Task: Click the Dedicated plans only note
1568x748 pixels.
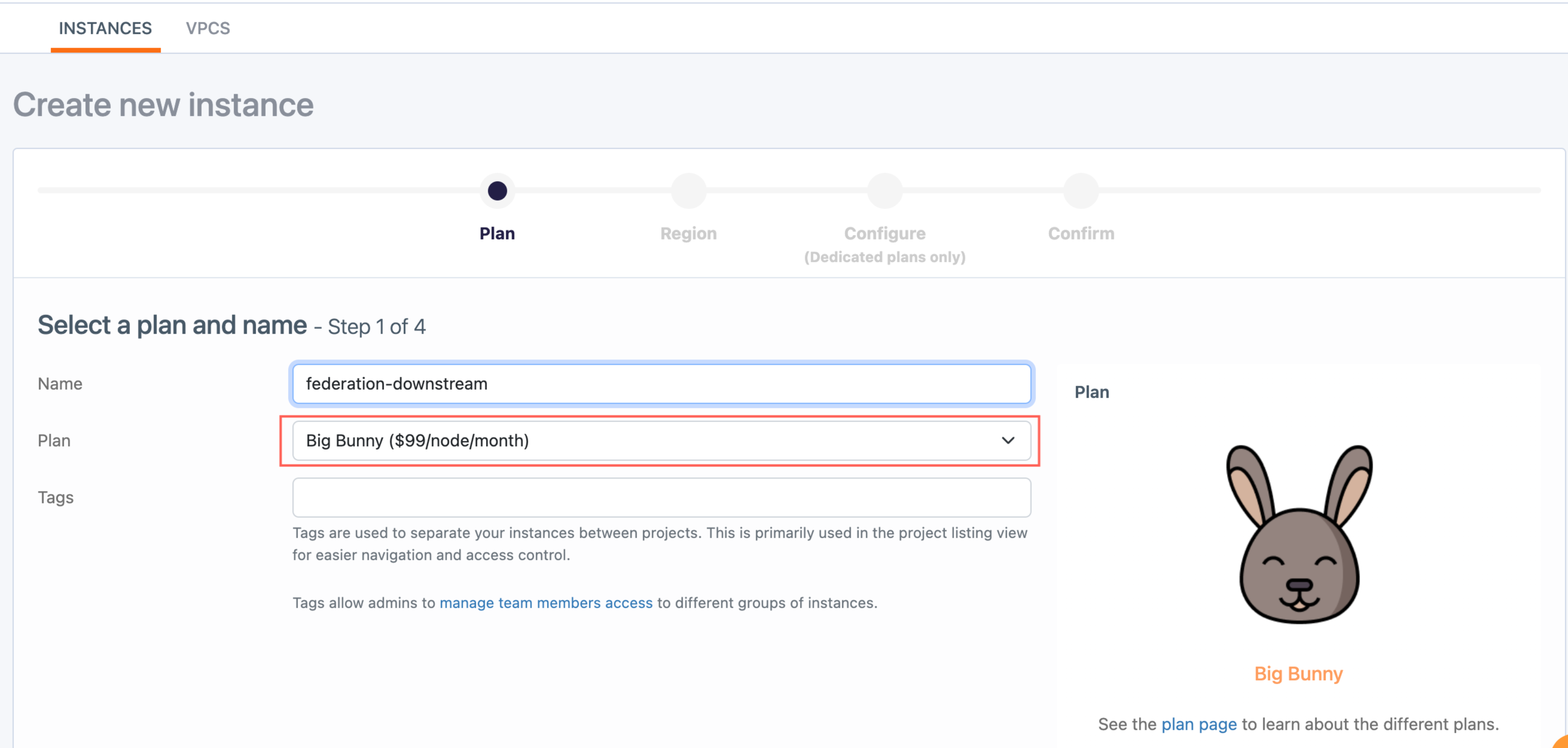Action: point(884,257)
